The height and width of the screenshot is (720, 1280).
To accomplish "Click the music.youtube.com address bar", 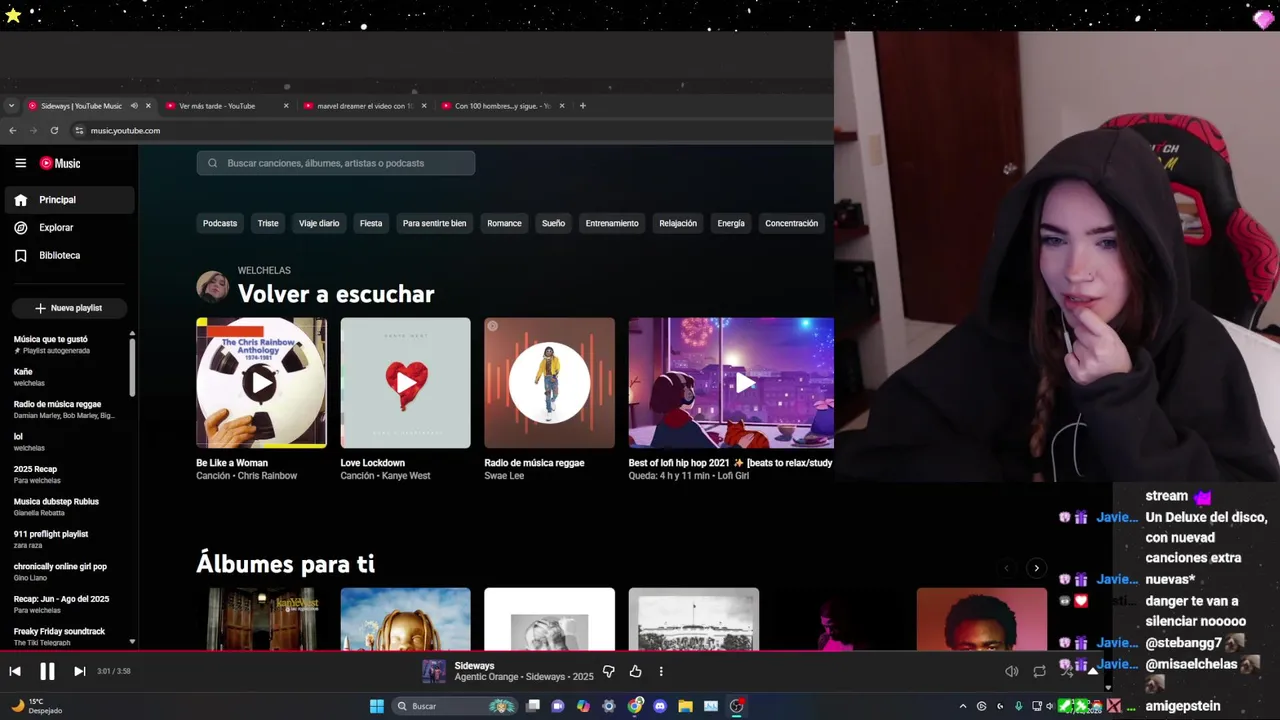I will pyautogui.click(x=450, y=130).
